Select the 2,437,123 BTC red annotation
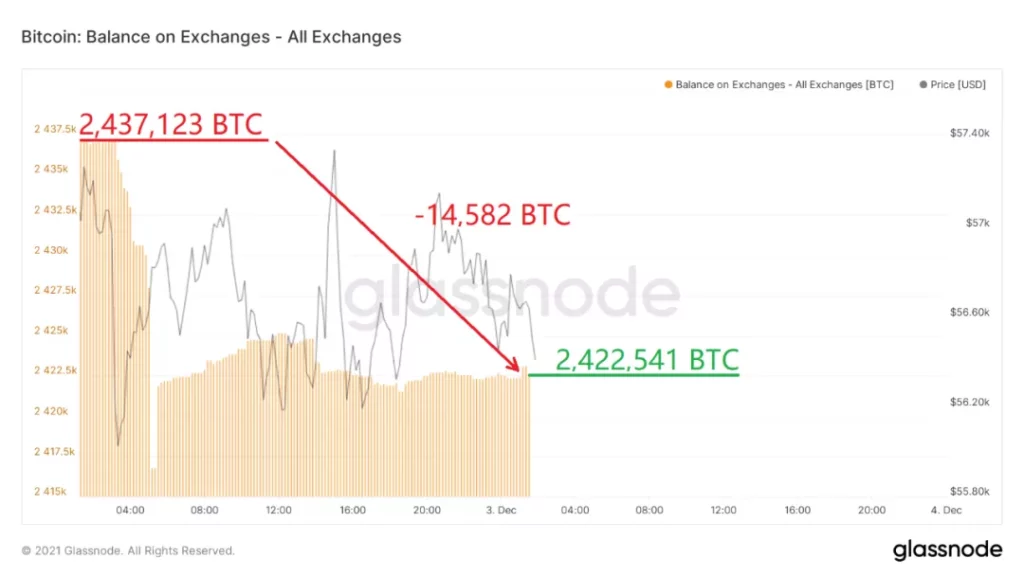The width and height of the screenshot is (1024, 576). pyautogui.click(x=170, y=125)
